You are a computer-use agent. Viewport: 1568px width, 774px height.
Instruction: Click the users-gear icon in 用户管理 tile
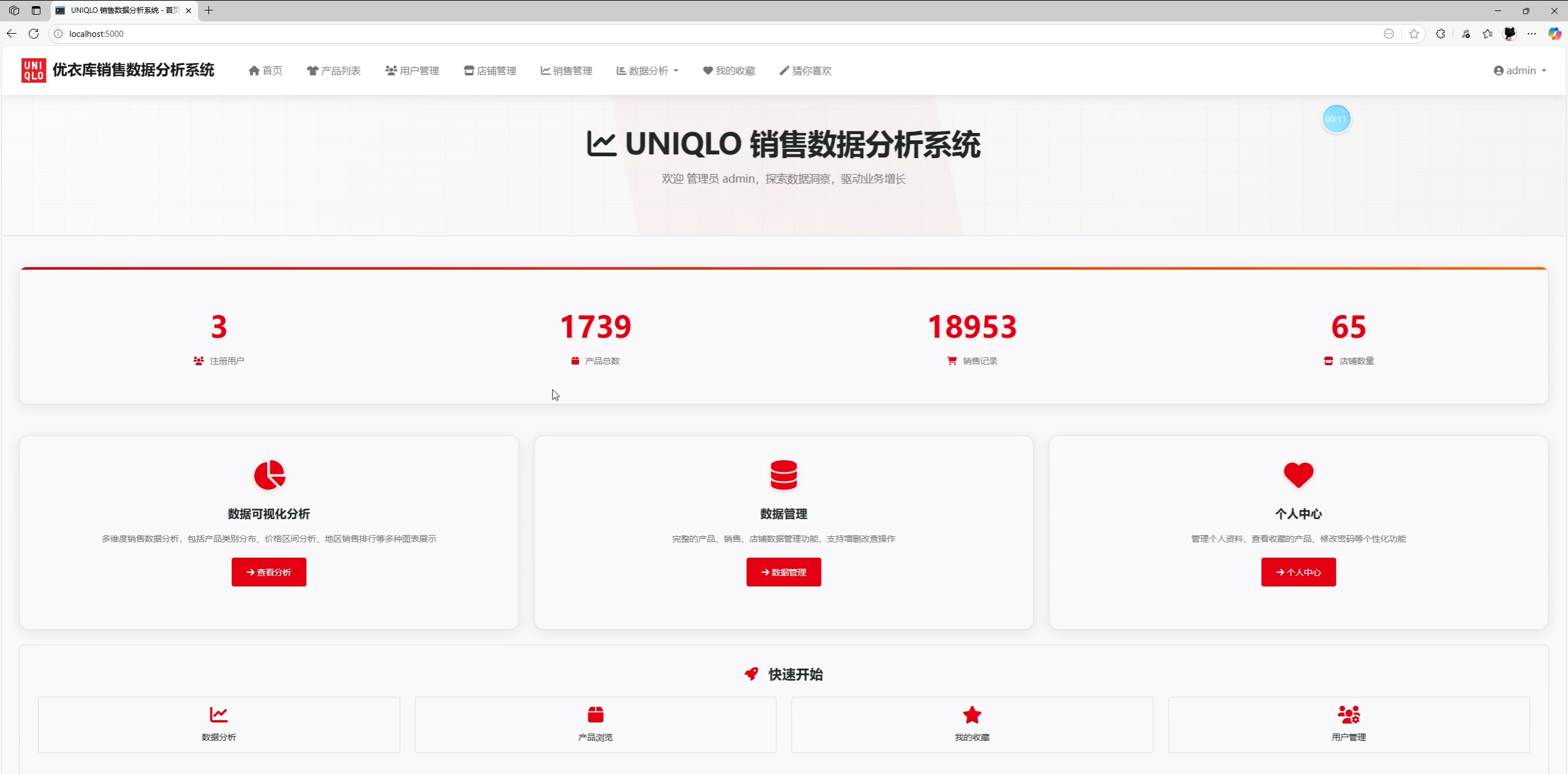pyautogui.click(x=1349, y=715)
